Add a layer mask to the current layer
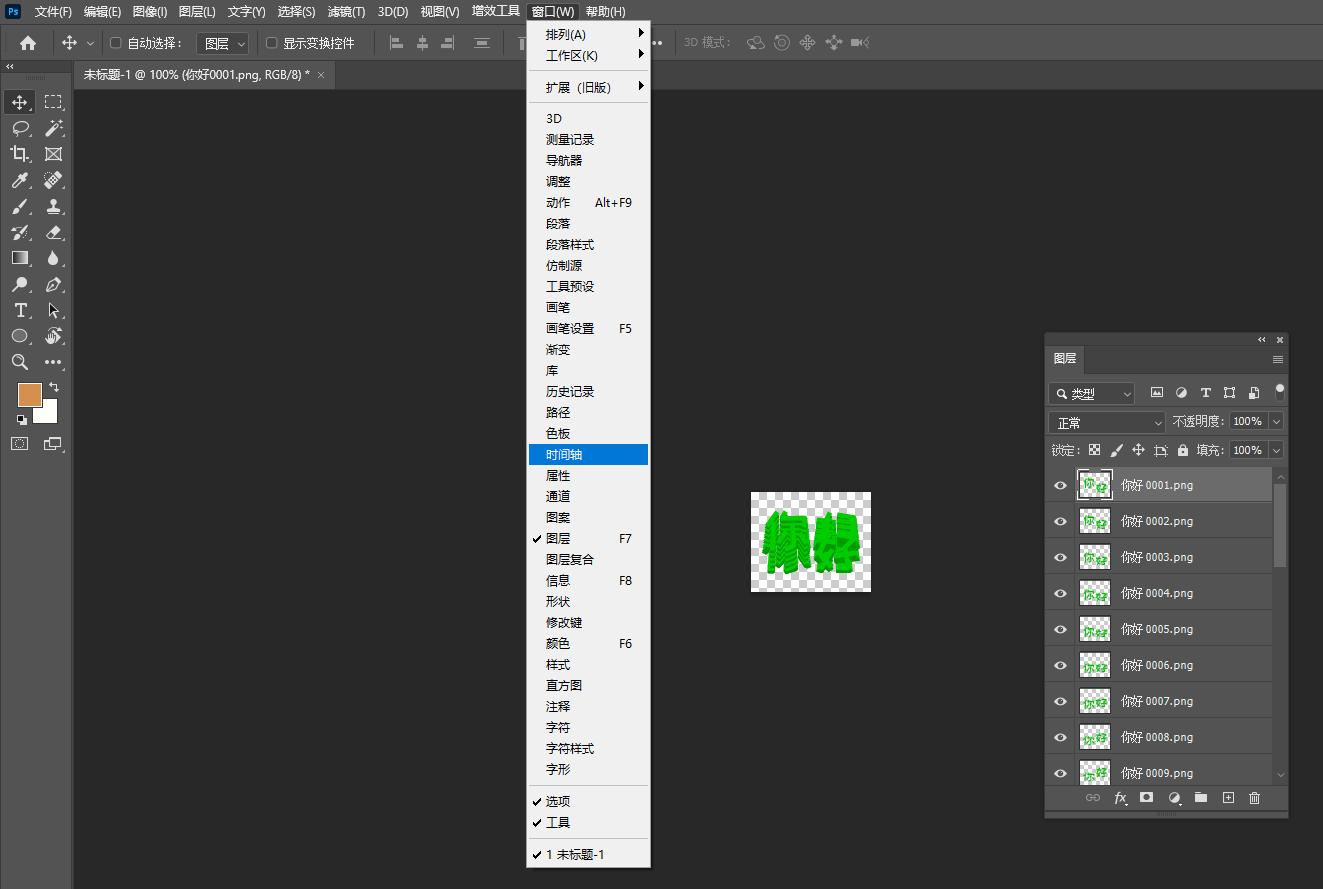 (x=1146, y=798)
